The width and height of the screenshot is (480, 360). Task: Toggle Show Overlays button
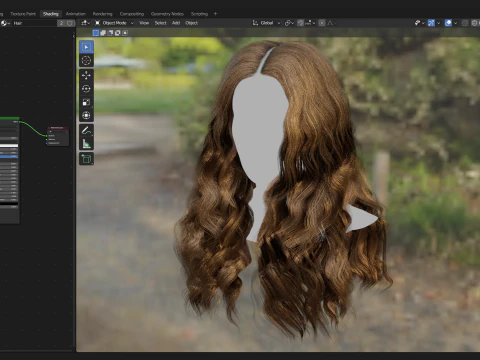click(x=448, y=23)
